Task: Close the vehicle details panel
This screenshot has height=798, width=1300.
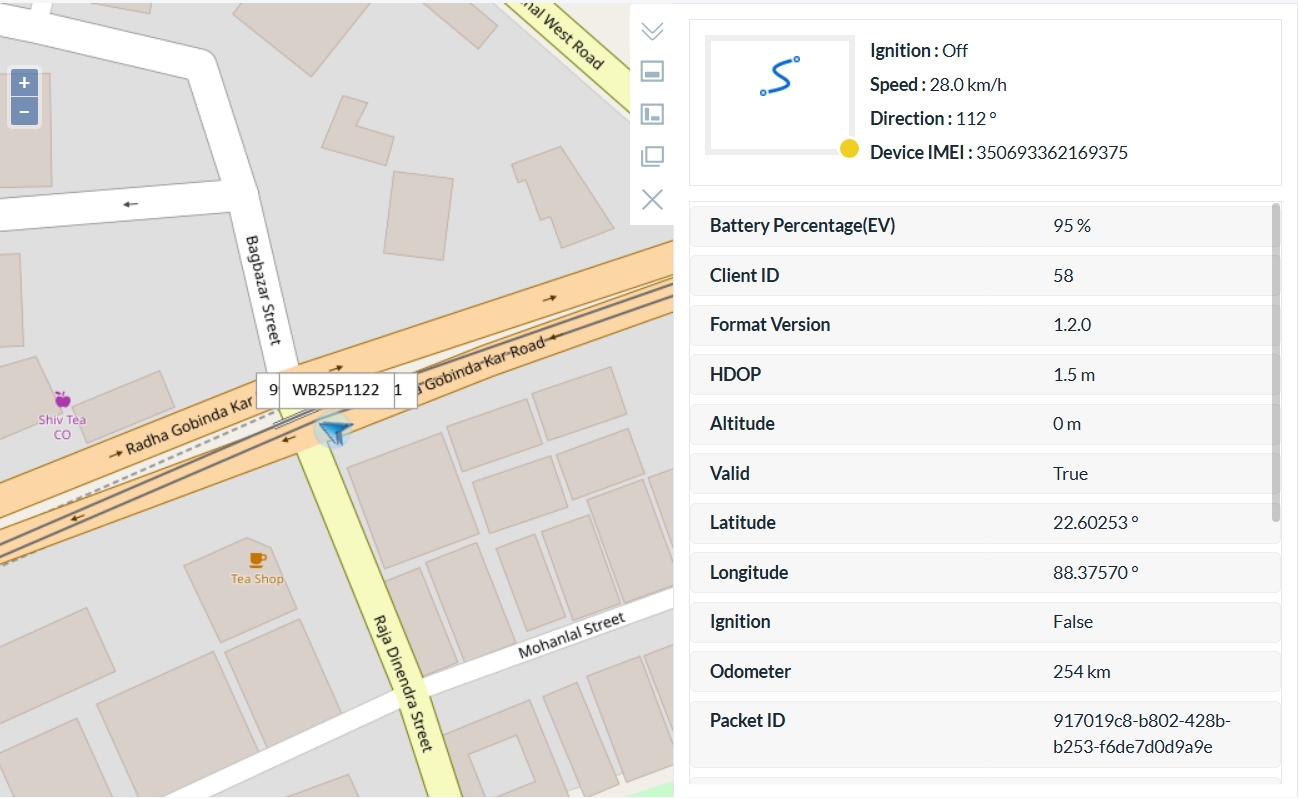Action: (652, 199)
